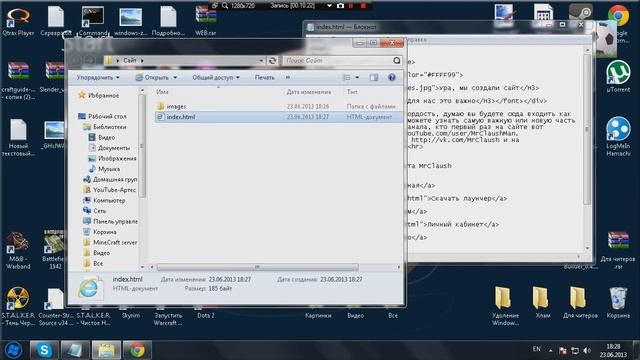Expand the Открыть button dropdown arrow

(175, 77)
